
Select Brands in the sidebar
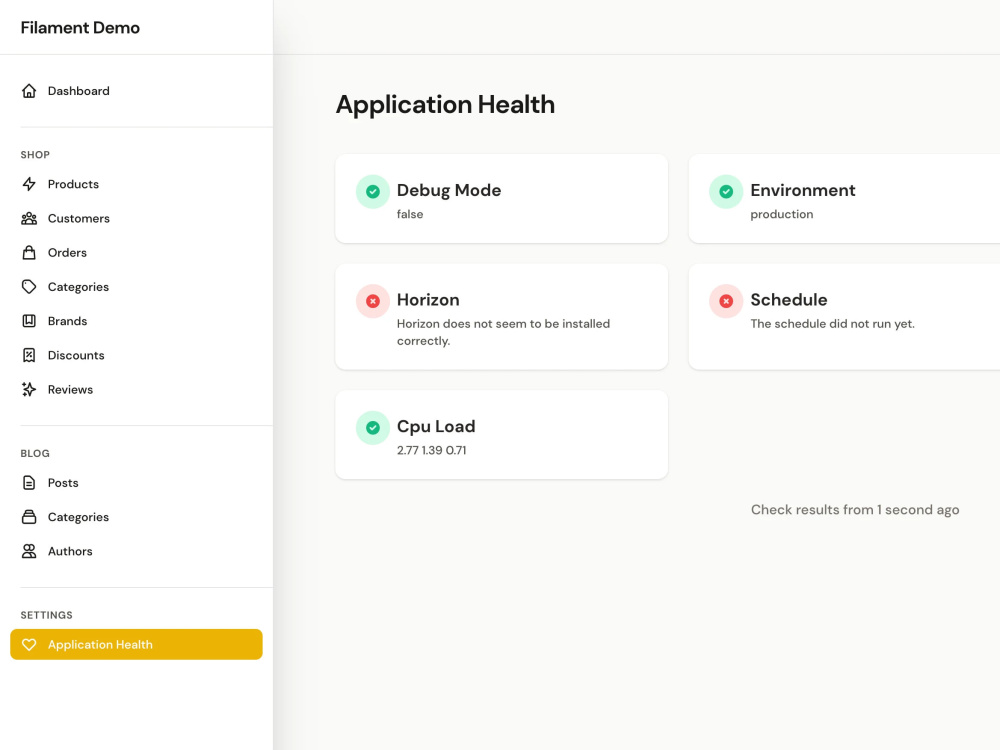136,321
